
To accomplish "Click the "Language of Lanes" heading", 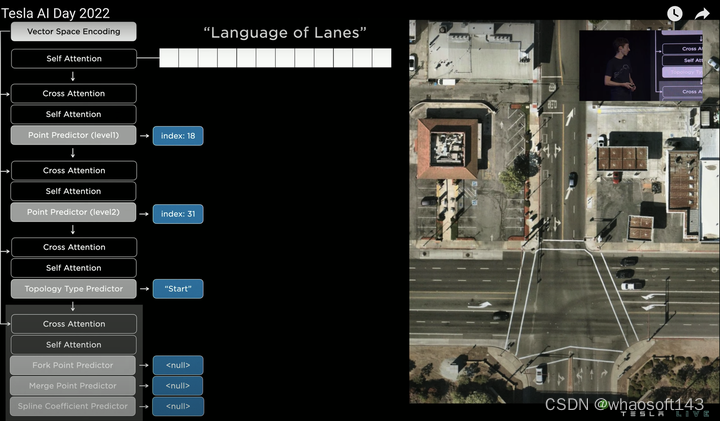I will pyautogui.click(x=285, y=33).
